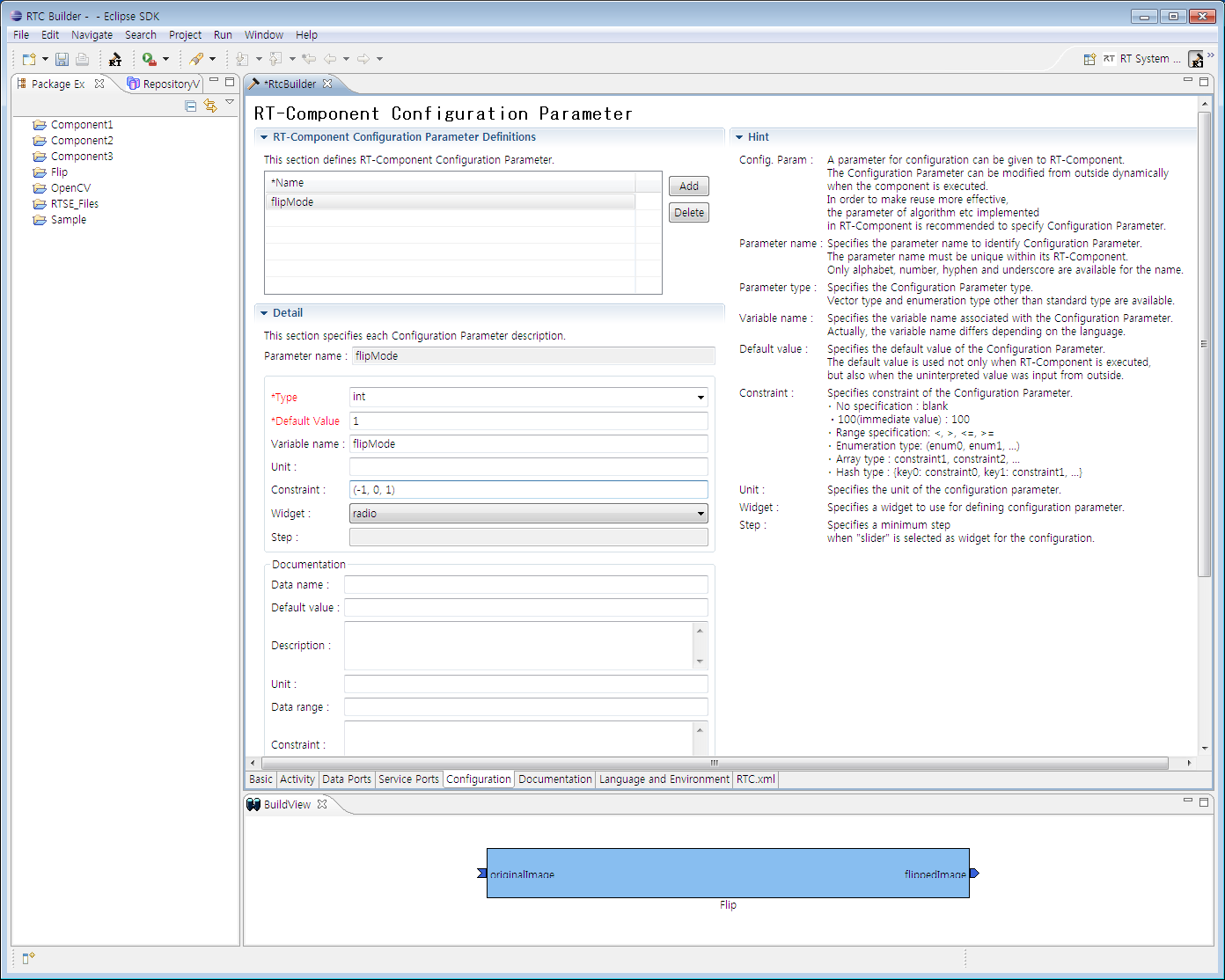Select the OpenCV project folder
The image size is (1225, 980).
[62, 188]
